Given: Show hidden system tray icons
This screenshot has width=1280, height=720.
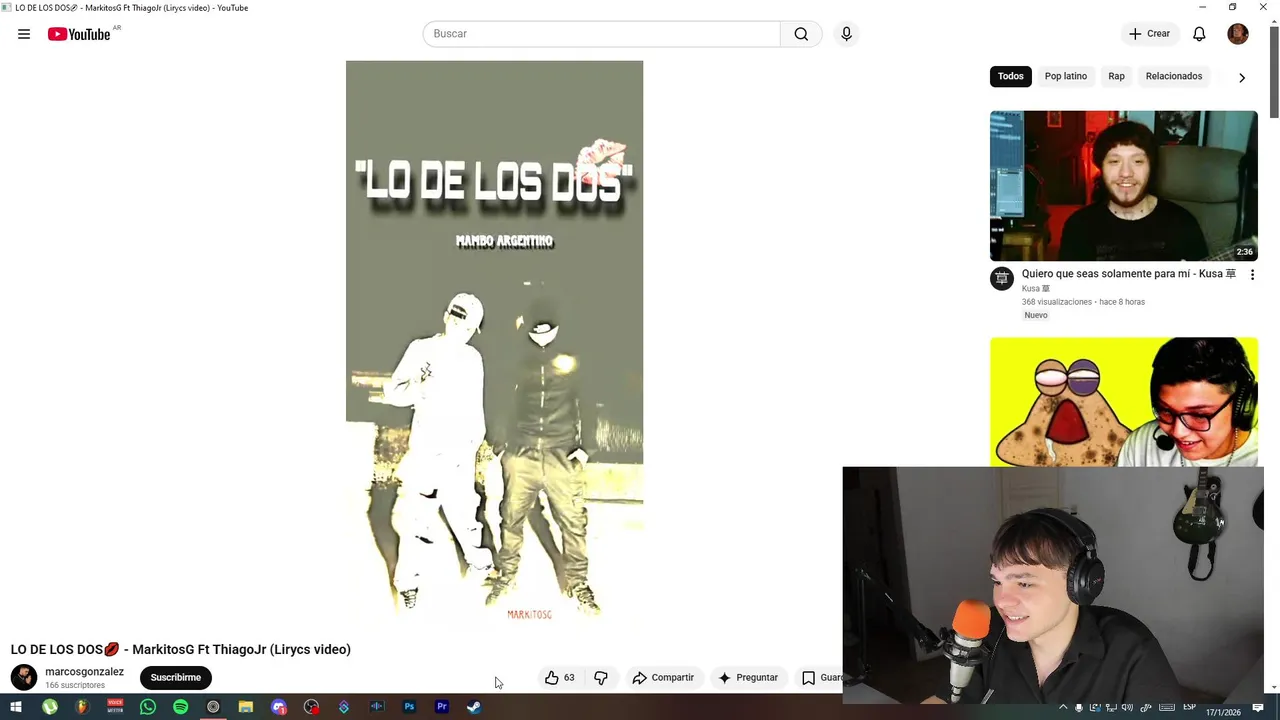Looking at the screenshot, I should click(x=1063, y=708).
